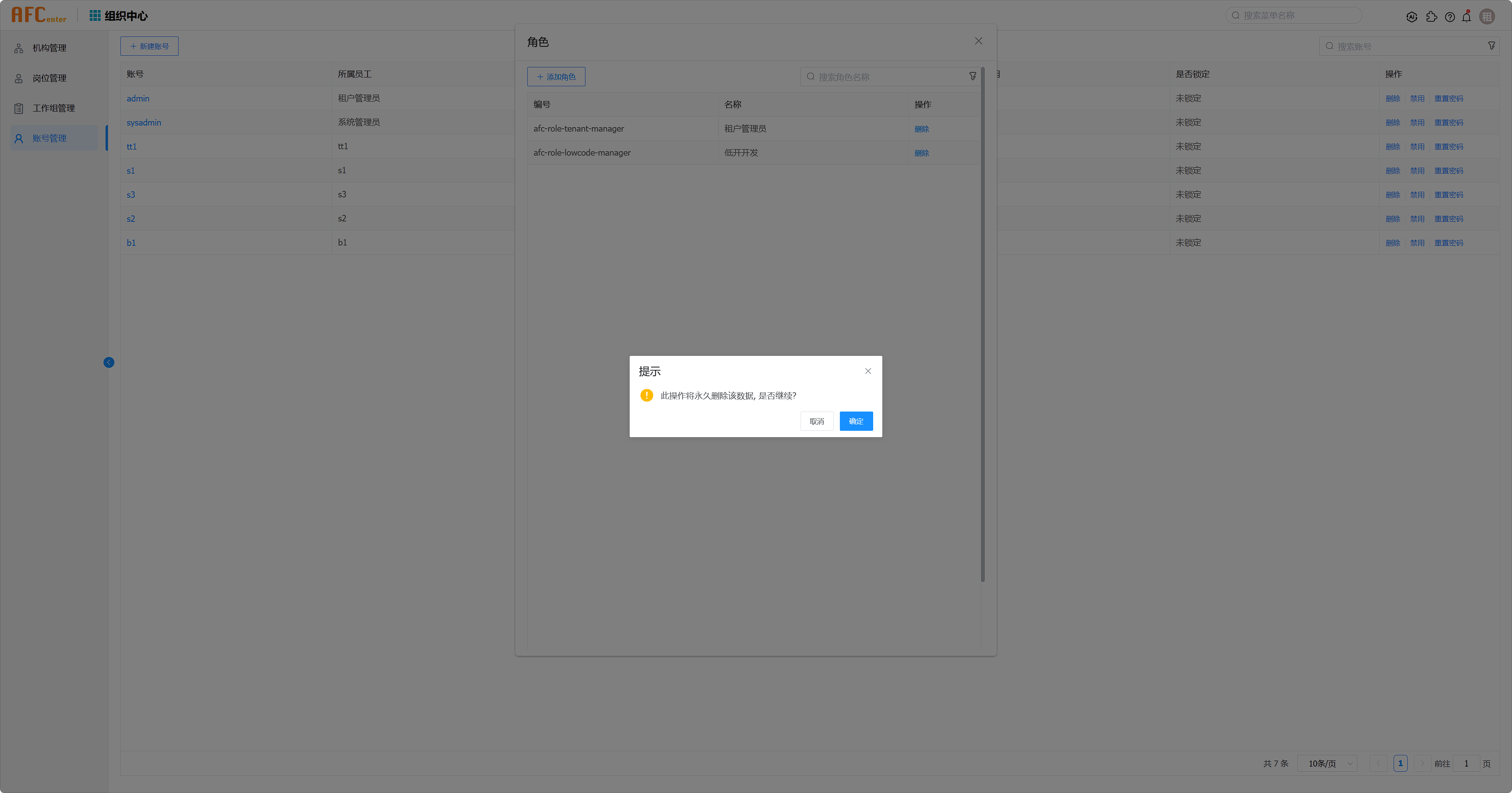This screenshot has height=793, width=1512.
Task: Open 机构管理 in the sidebar
Action: pos(49,48)
